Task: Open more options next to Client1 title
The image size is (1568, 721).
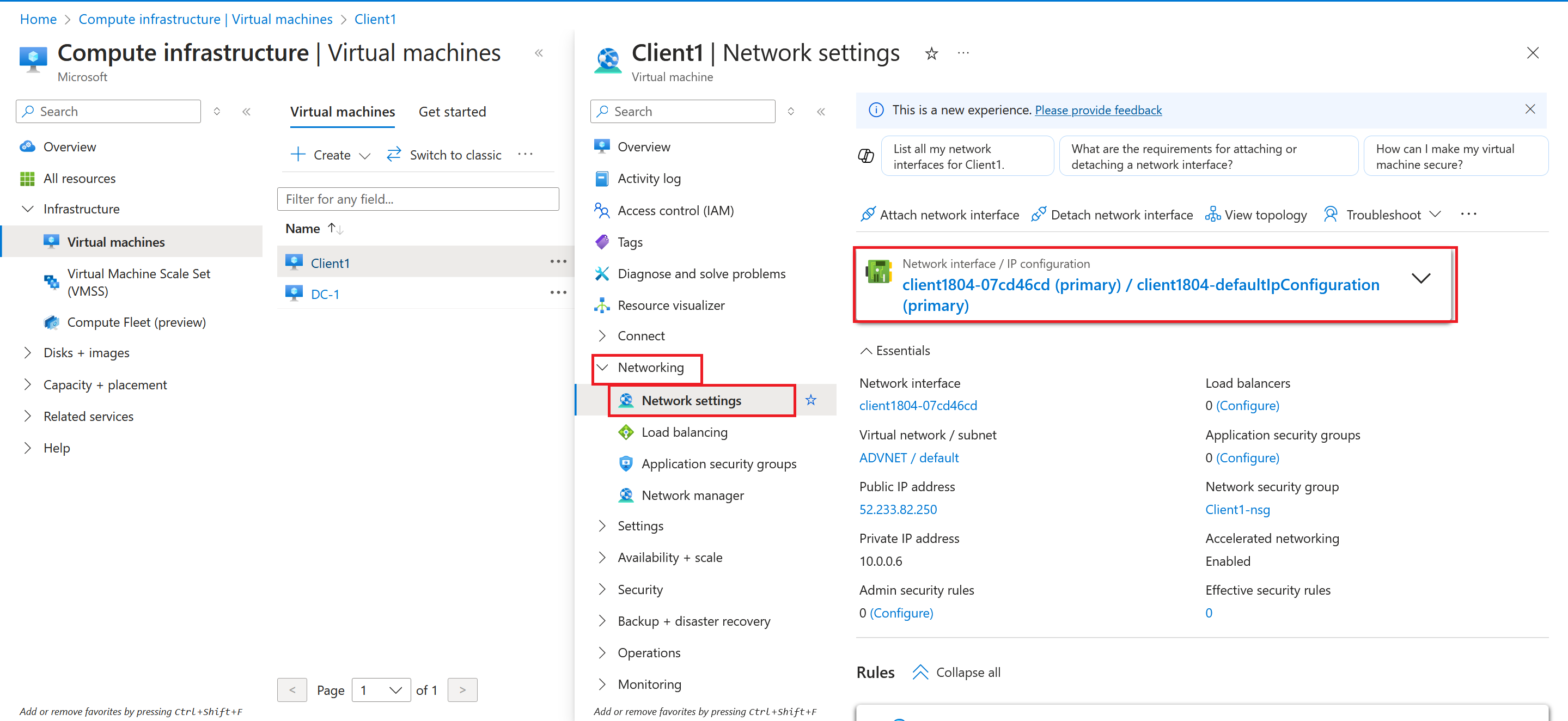Action: point(963,53)
